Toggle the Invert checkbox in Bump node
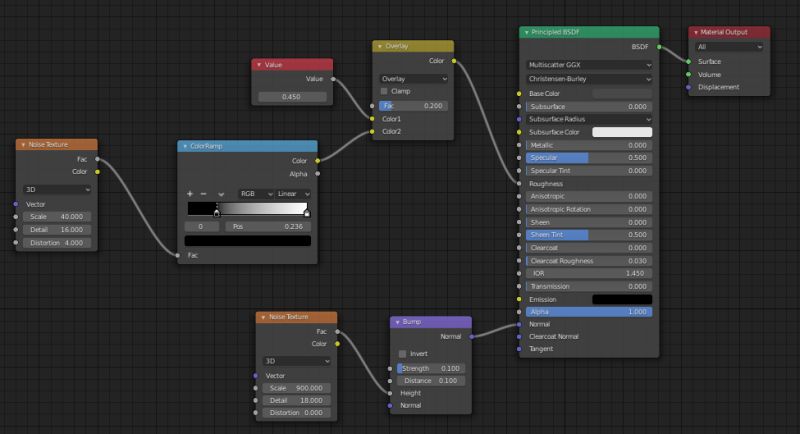The width and height of the screenshot is (800, 434). (x=402, y=354)
